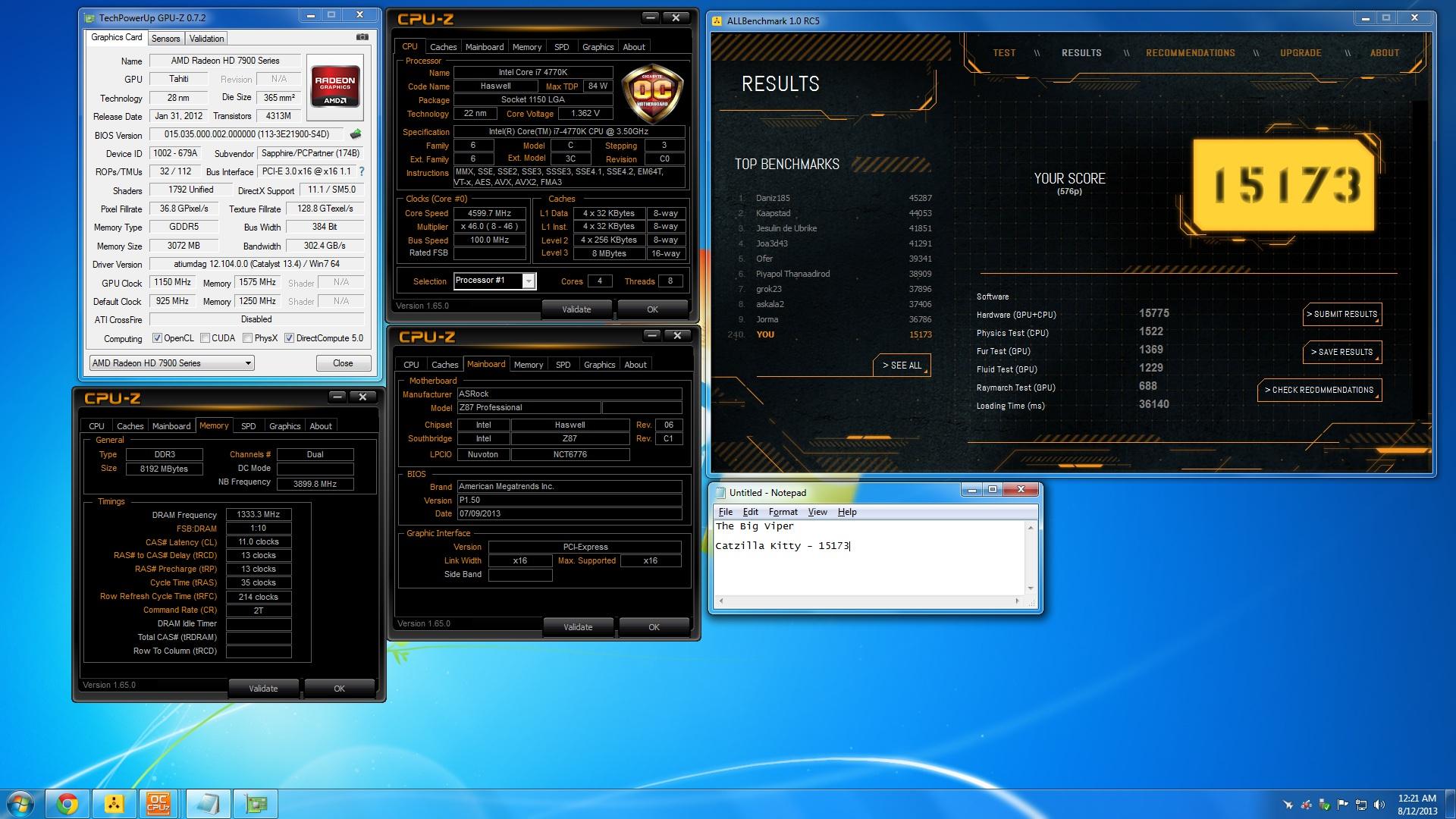The height and width of the screenshot is (819, 1456).
Task: Toggle the PhysX checkbox in GPU-Z
Action: click(x=247, y=338)
